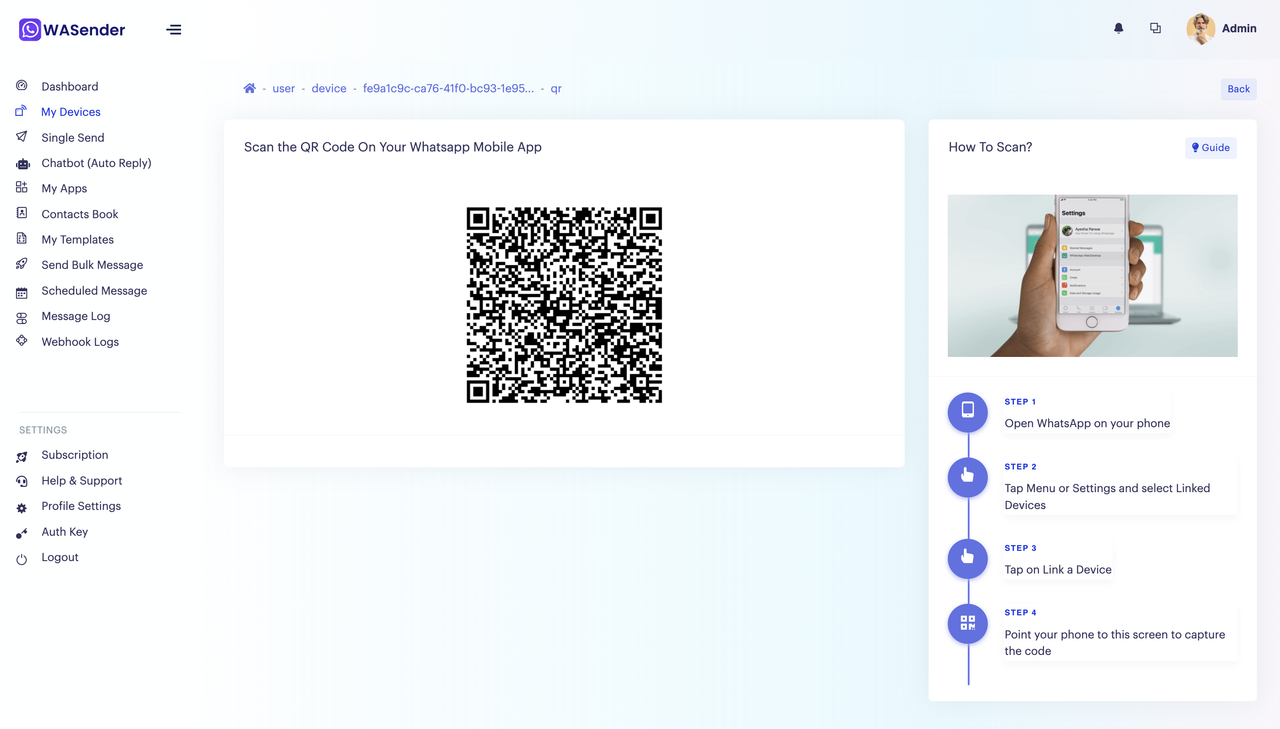Click the My Devices sidebar icon
The width and height of the screenshot is (1280, 729).
pos(21,111)
